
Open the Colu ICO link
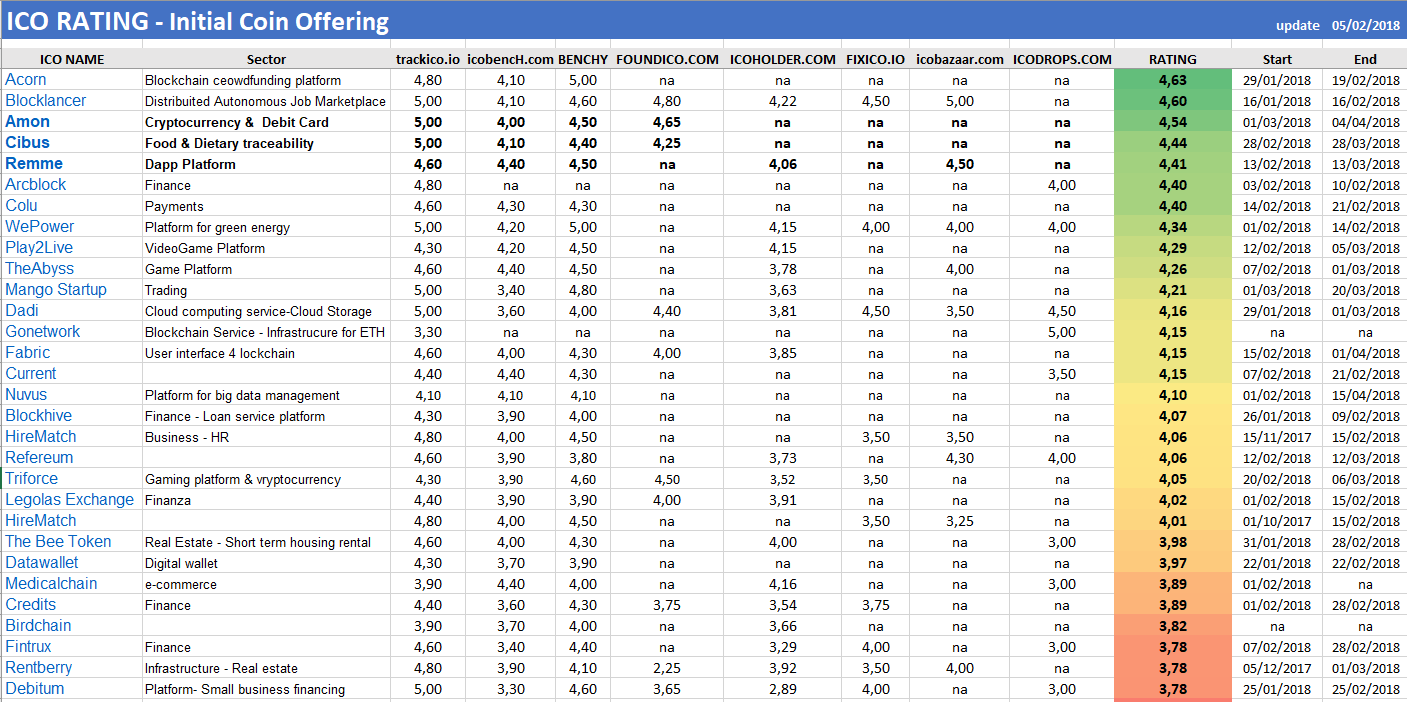22,206
